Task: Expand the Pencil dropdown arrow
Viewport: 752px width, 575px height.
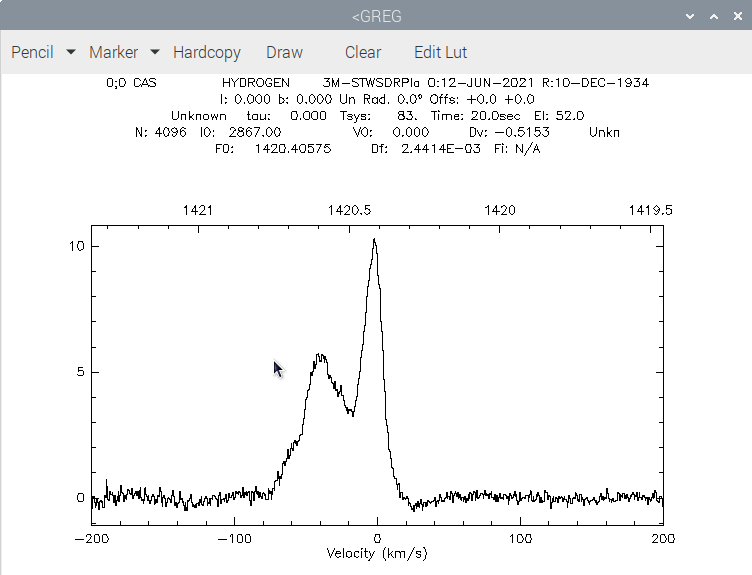Action: [x=70, y=52]
